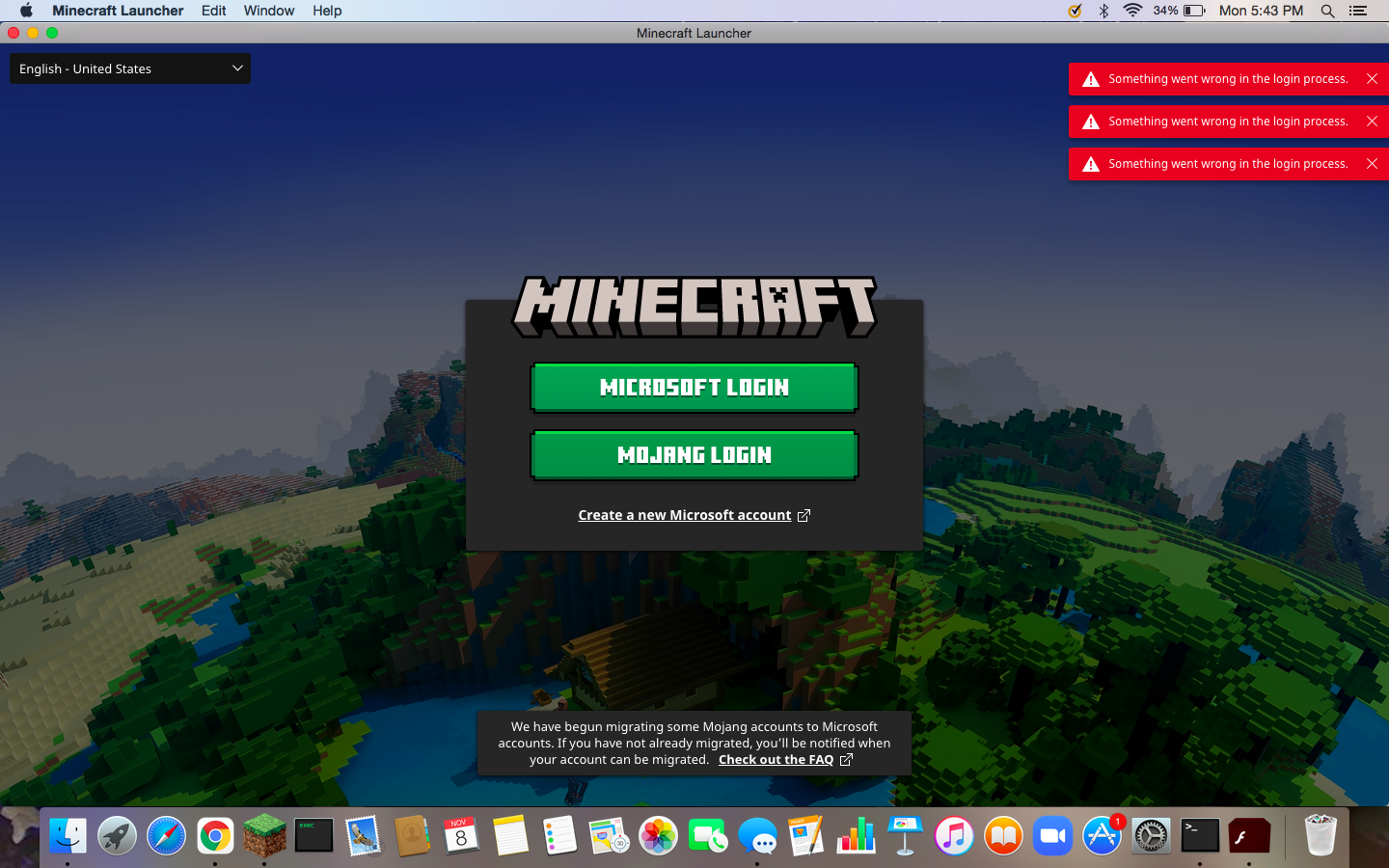Open the Create a new Microsoft account link

pos(694,515)
